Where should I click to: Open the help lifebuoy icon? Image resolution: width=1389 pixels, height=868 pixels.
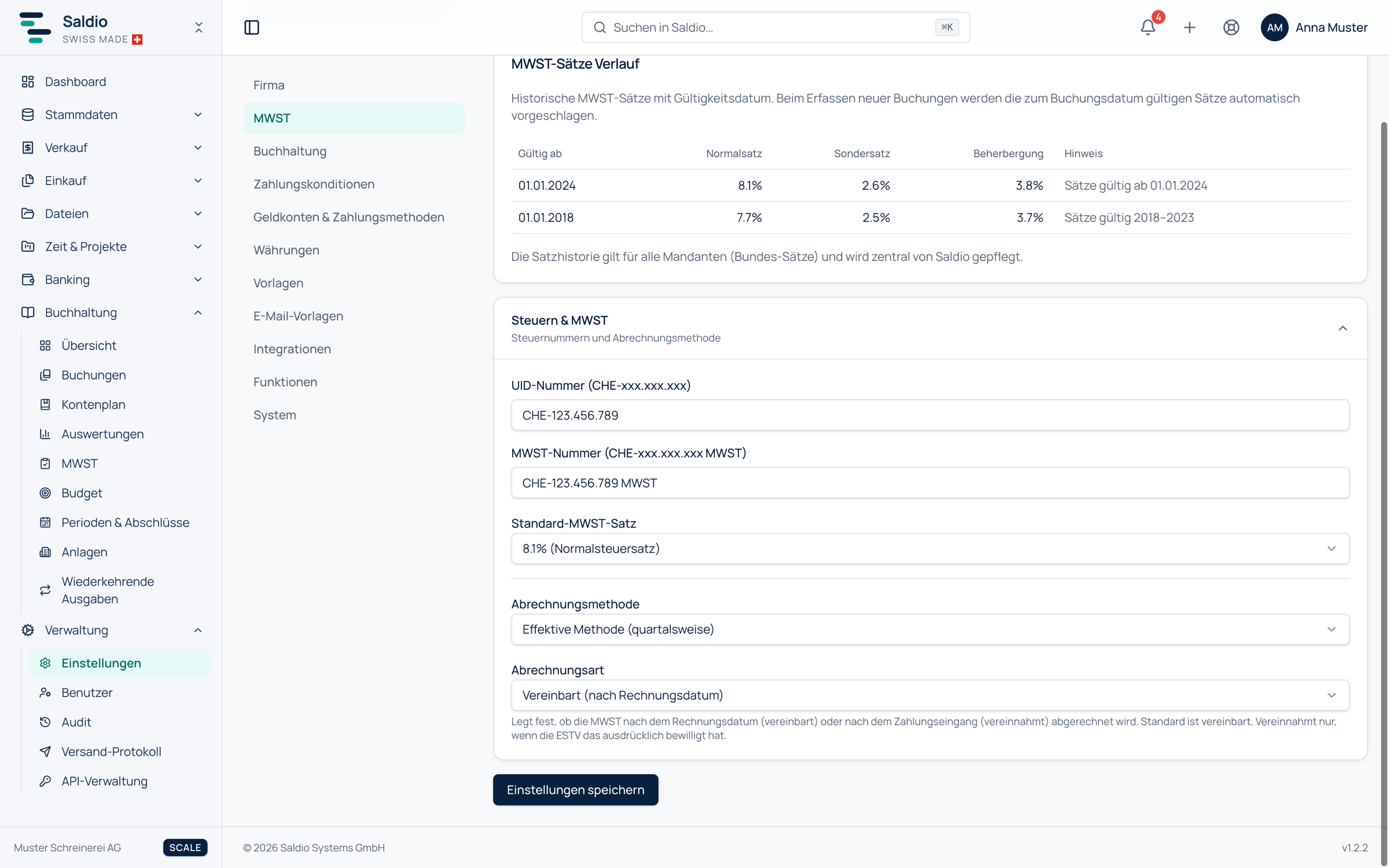point(1231,27)
